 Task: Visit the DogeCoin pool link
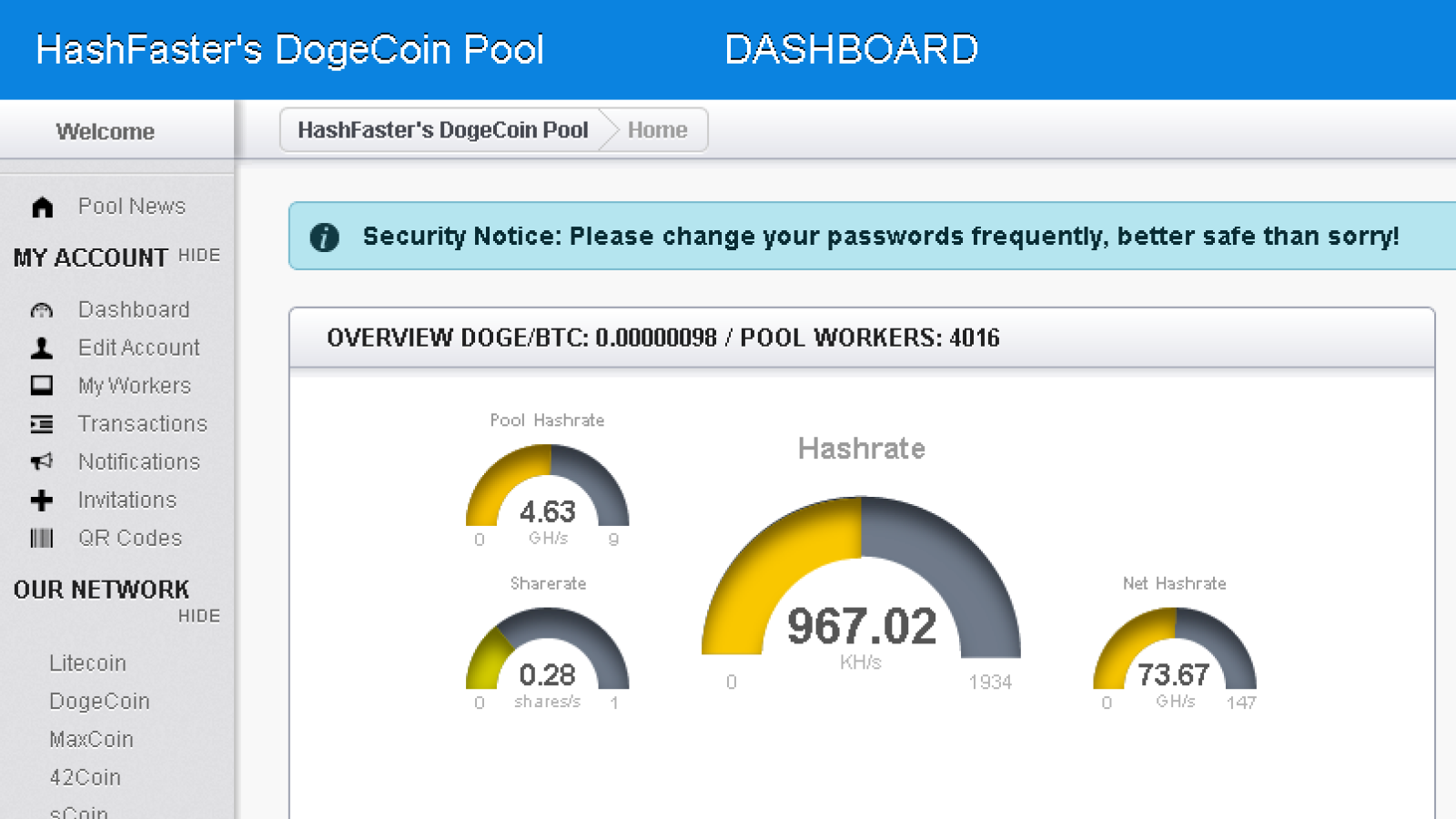pyautogui.click(x=99, y=702)
